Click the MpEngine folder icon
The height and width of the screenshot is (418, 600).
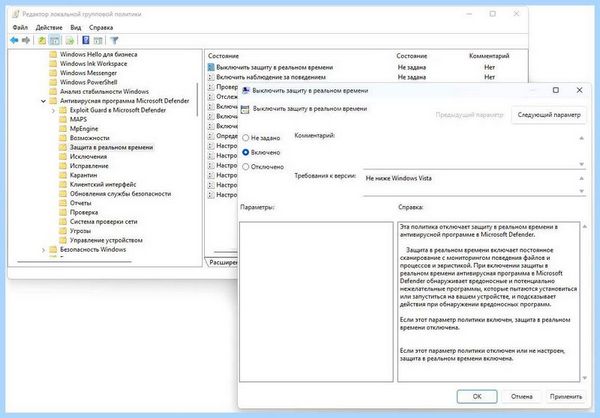pos(63,129)
